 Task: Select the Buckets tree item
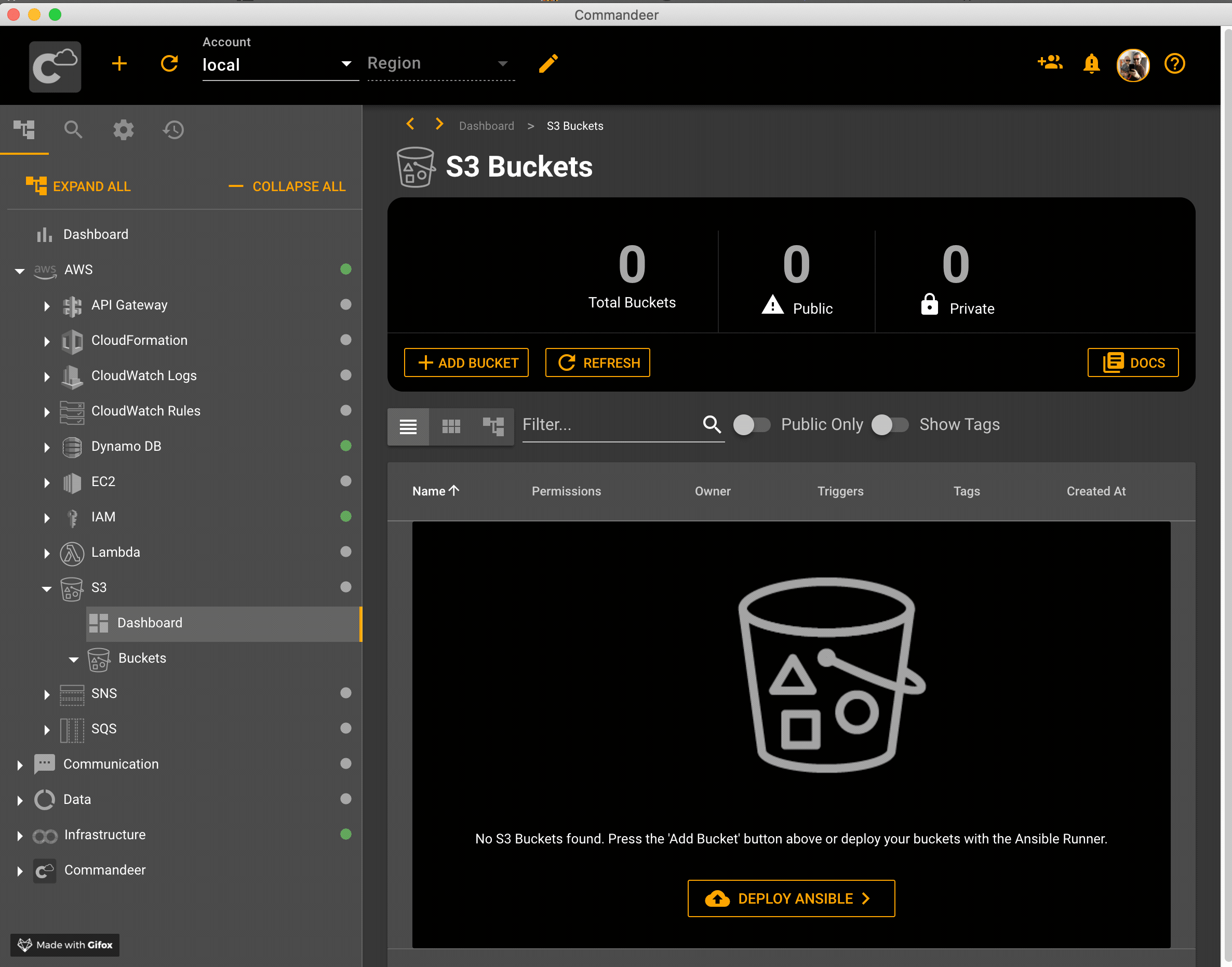(142, 659)
